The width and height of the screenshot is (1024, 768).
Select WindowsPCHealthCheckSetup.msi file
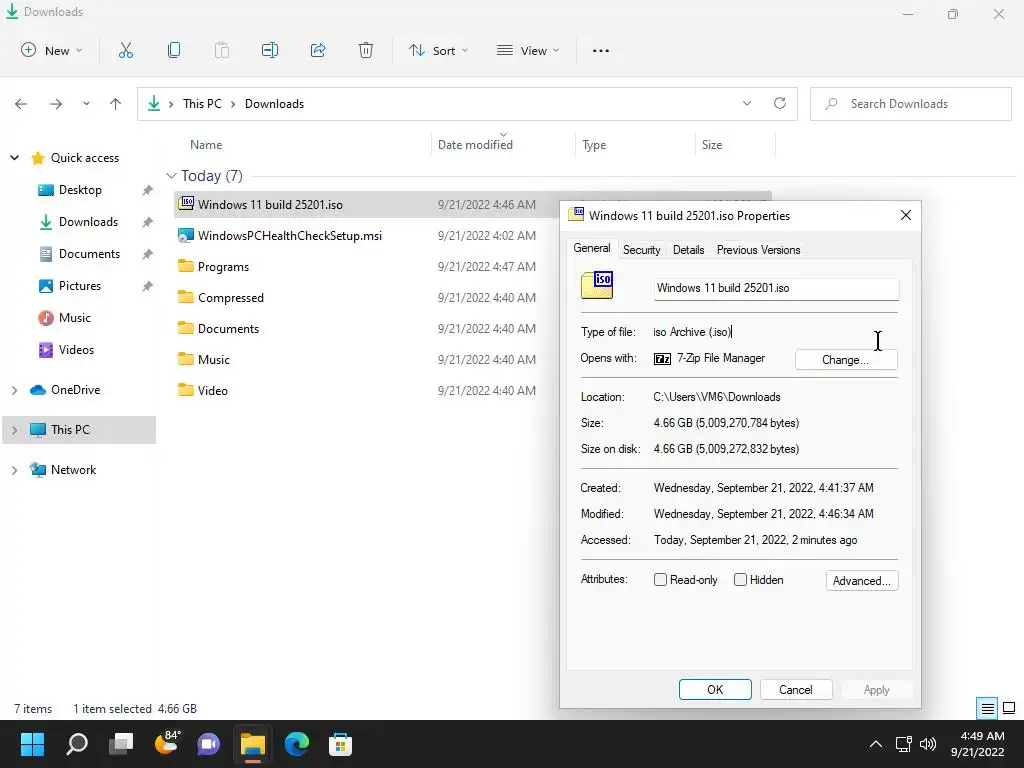289,236
